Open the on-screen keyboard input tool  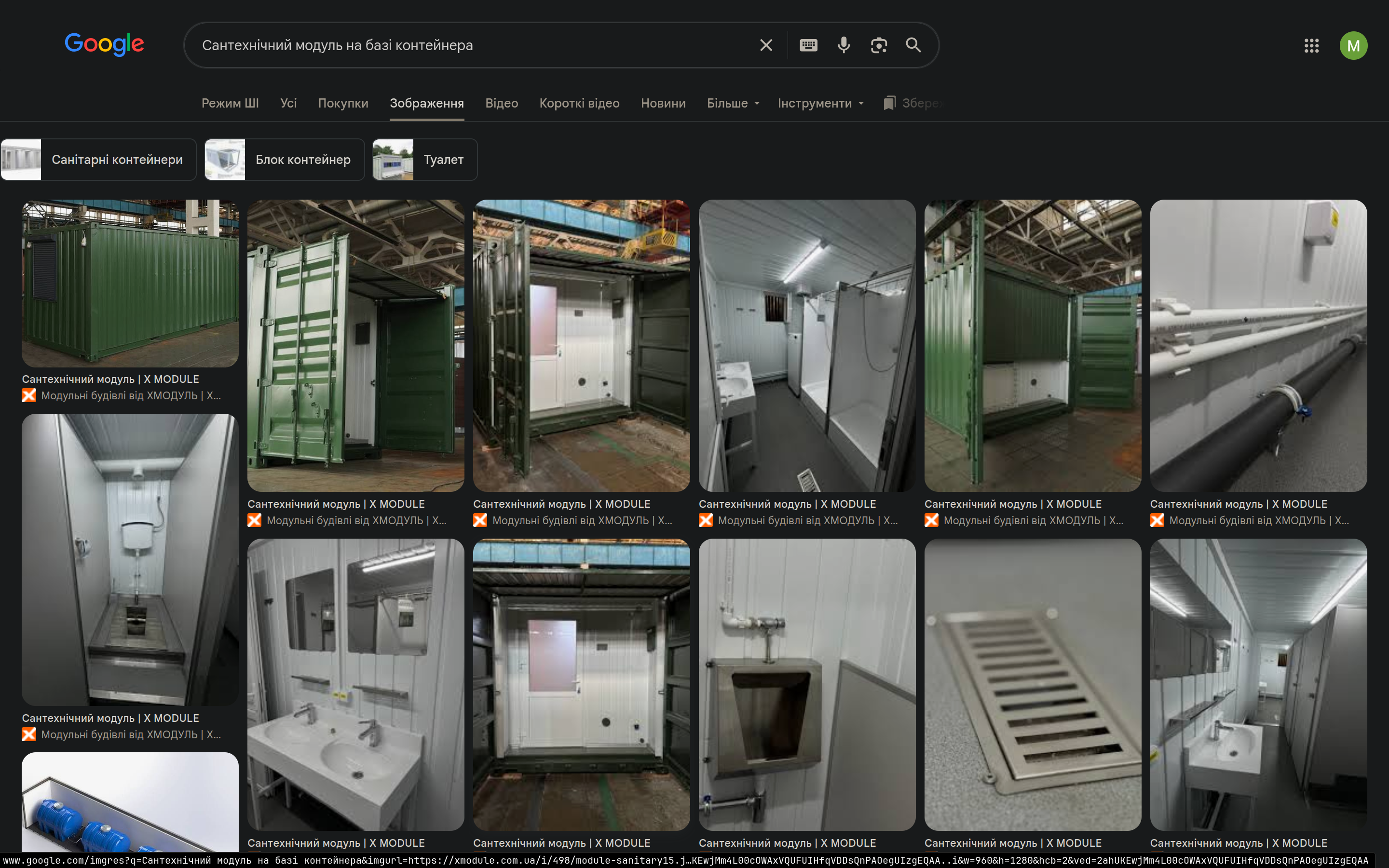[x=808, y=45]
